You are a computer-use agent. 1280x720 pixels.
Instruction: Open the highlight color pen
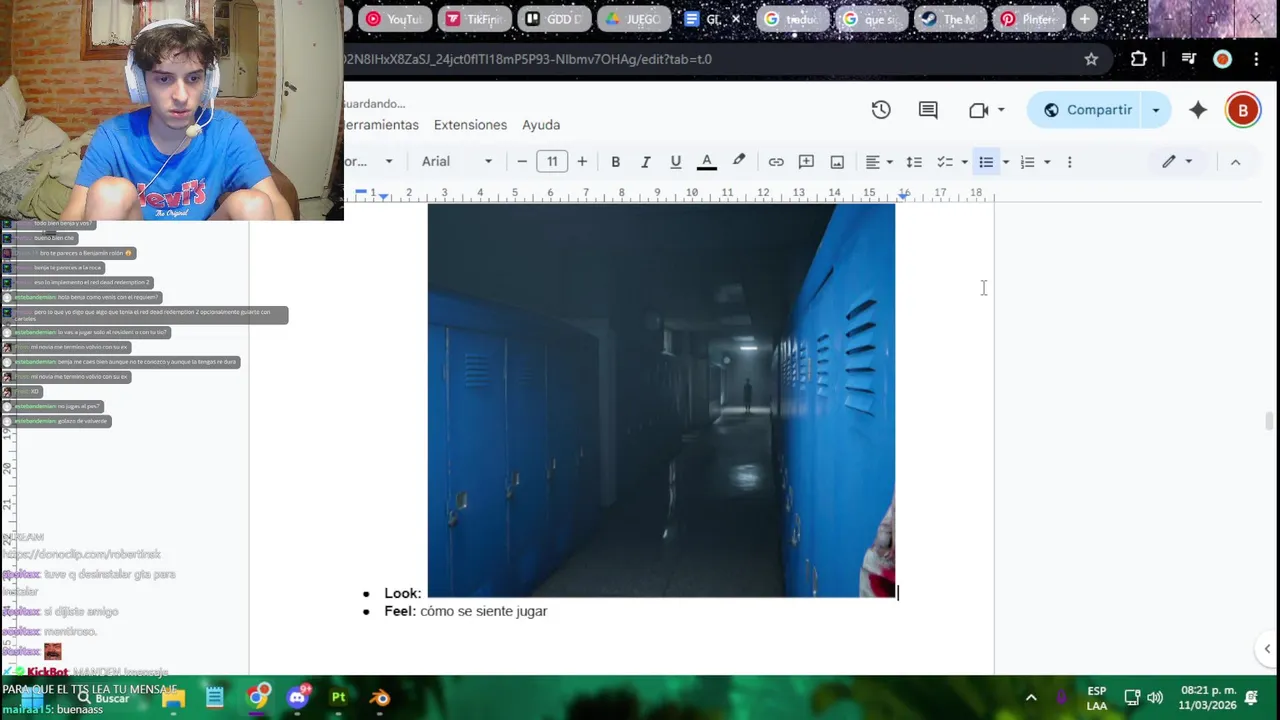(x=739, y=161)
